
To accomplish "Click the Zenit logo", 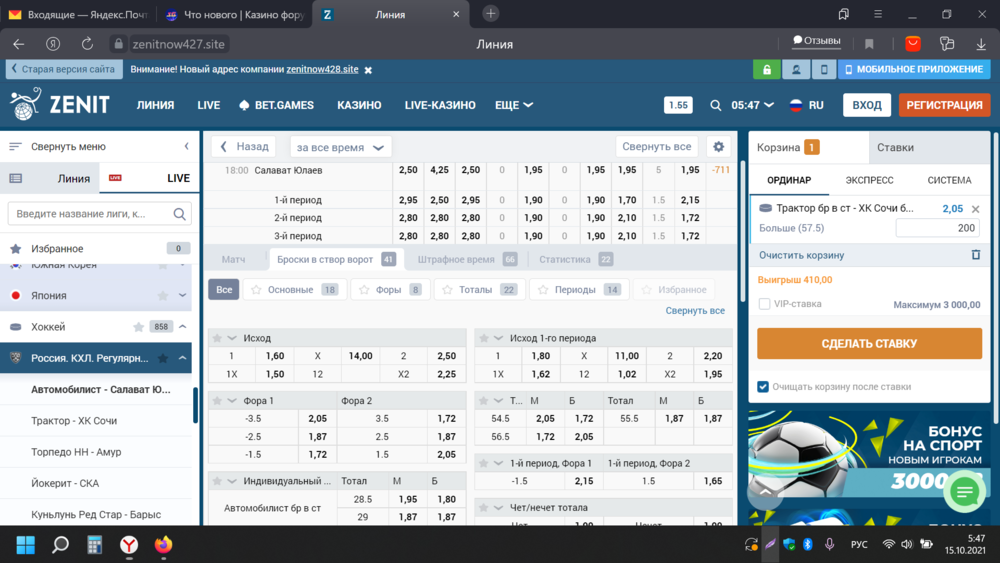I will [x=60, y=104].
